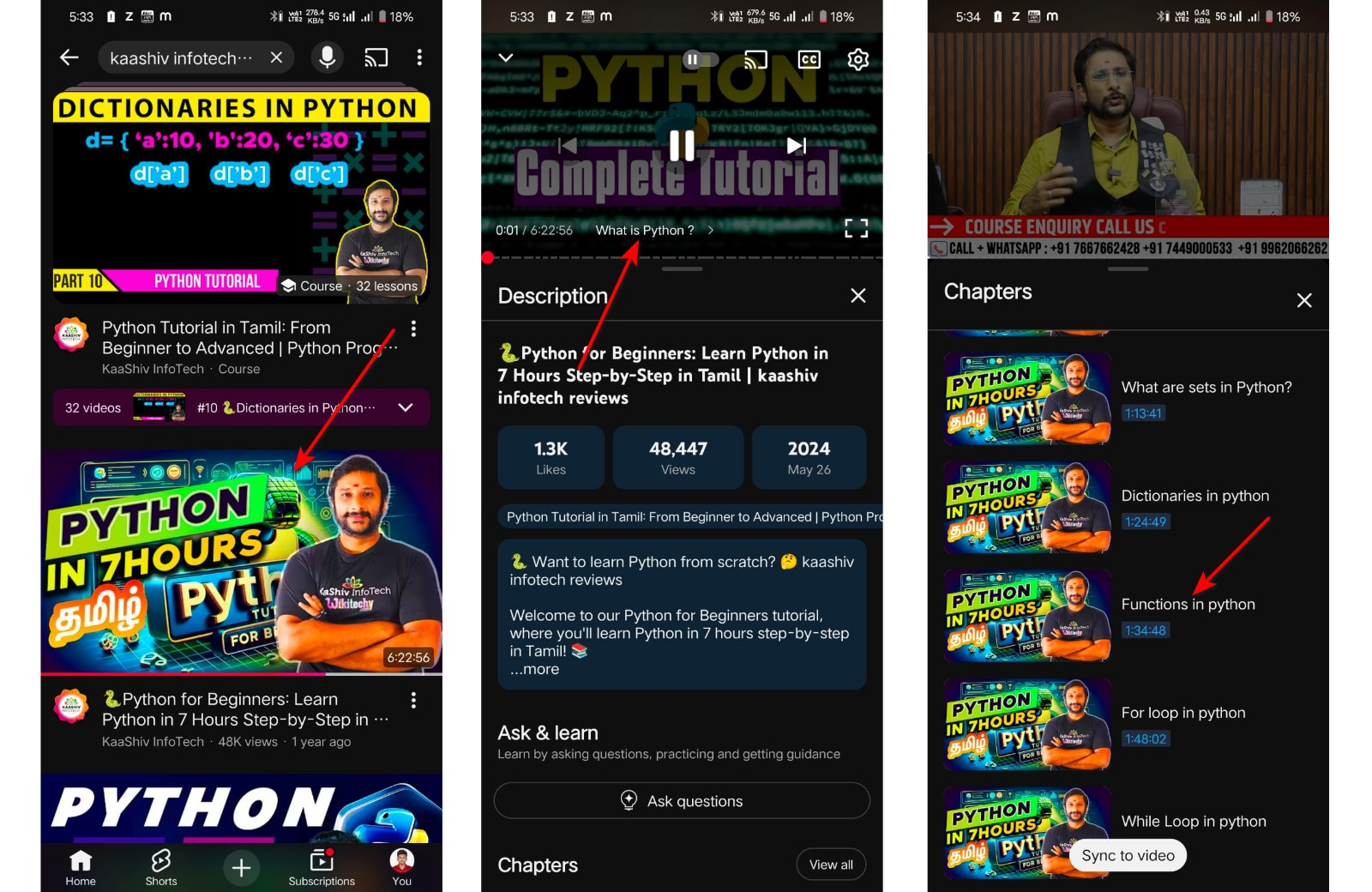Viewport: 1372px width, 892px height.
Task: Close the Chapters panel
Action: coord(1304,300)
